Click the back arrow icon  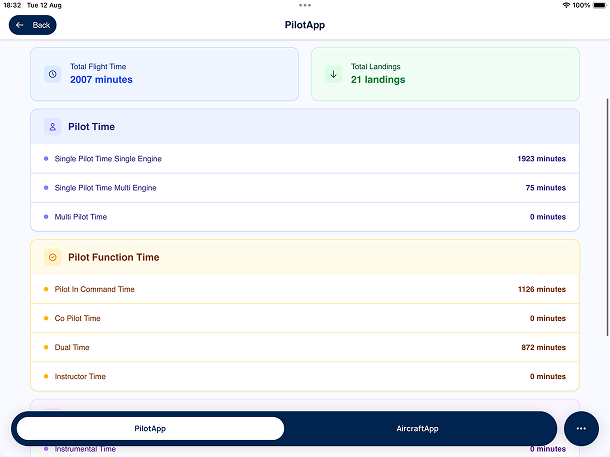click(x=19, y=25)
